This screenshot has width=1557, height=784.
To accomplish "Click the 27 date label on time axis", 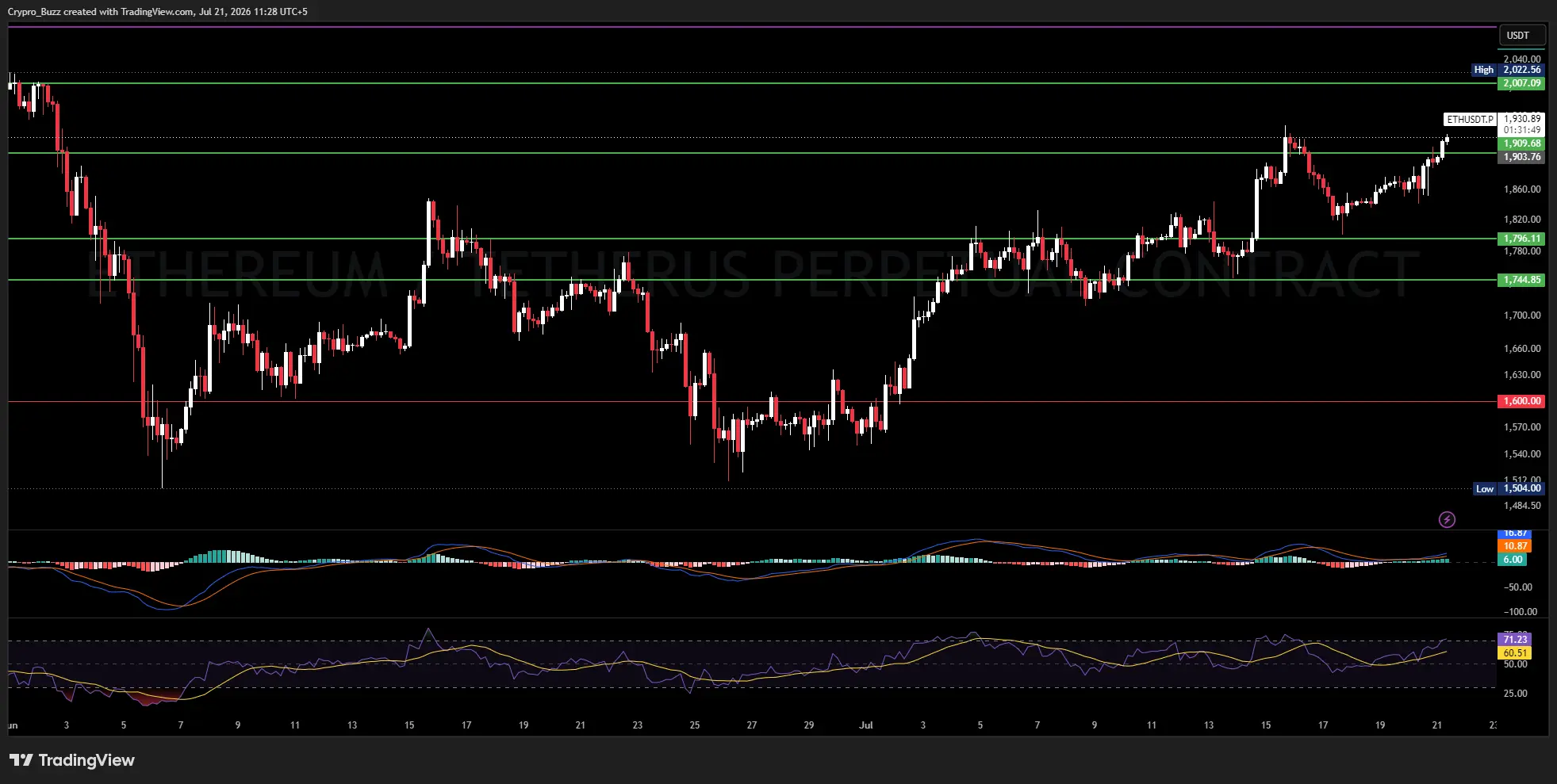I will click(x=752, y=725).
